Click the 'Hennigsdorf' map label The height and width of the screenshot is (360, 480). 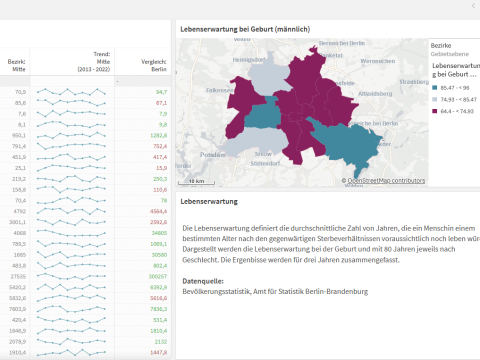[x=249, y=60]
